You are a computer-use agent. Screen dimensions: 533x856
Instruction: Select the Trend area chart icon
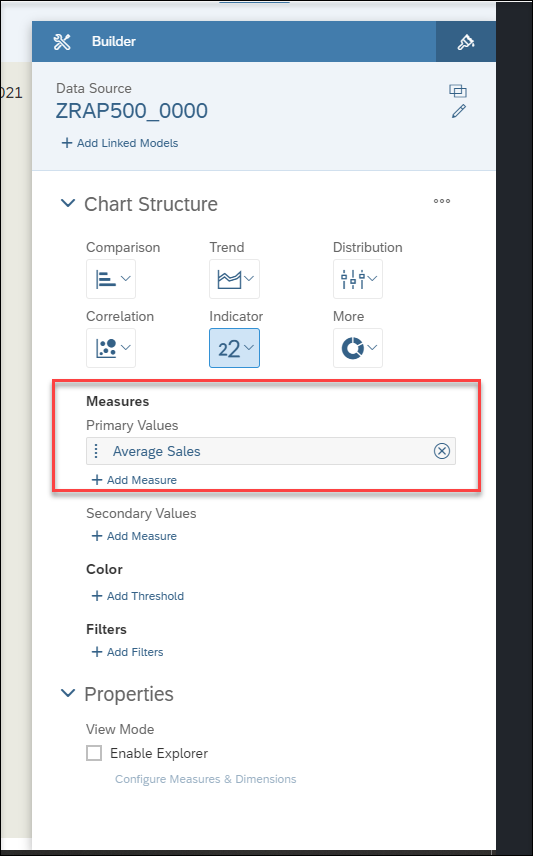click(234, 279)
